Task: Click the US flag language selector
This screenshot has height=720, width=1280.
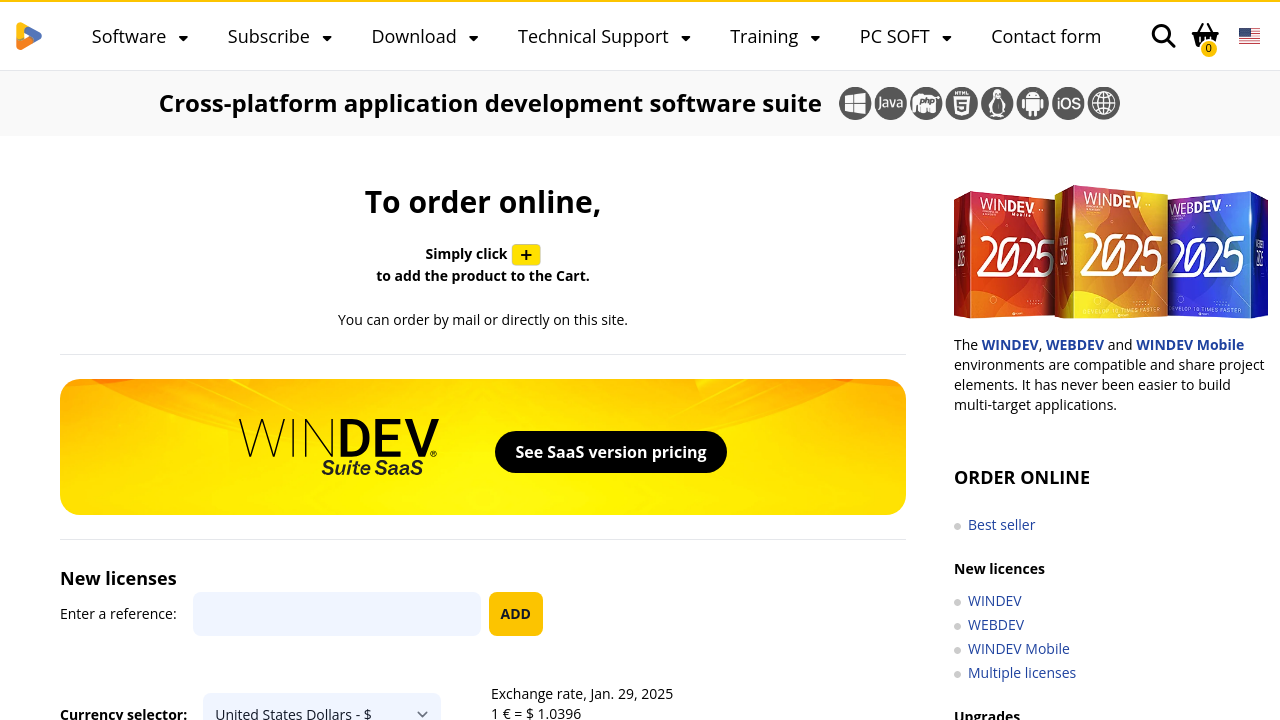Action: click(1249, 36)
